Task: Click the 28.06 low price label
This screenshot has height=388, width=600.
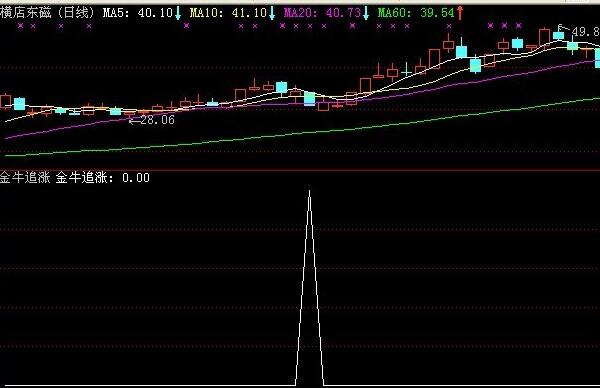Action: point(157,120)
